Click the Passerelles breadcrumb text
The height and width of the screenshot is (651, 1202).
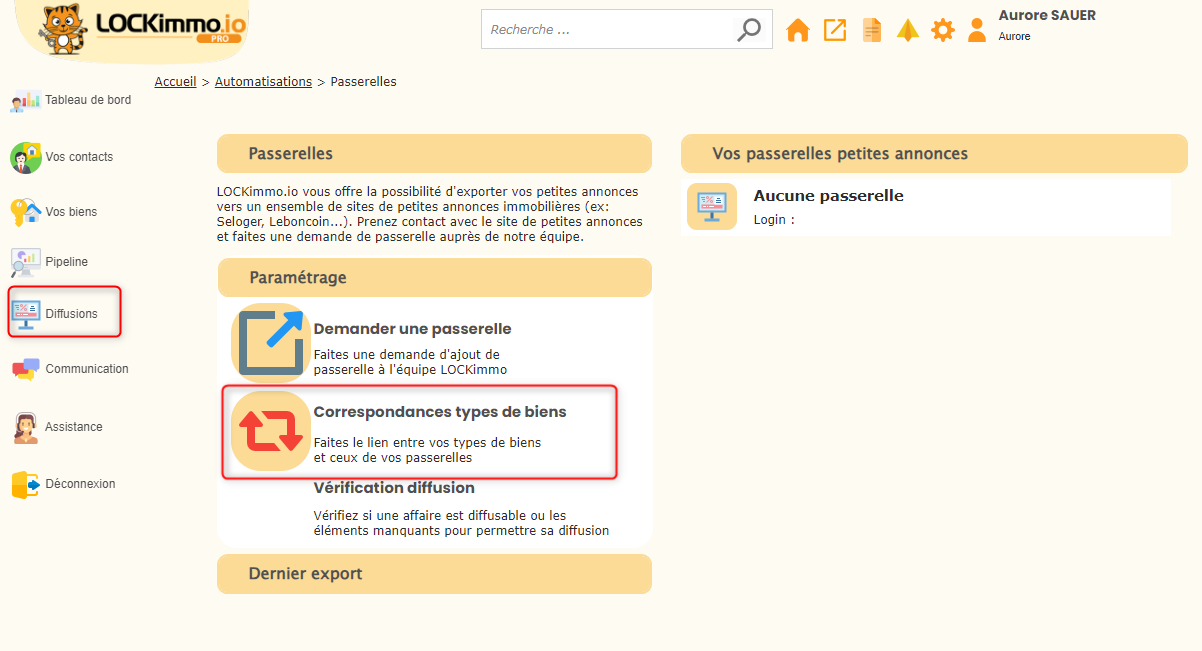[363, 81]
